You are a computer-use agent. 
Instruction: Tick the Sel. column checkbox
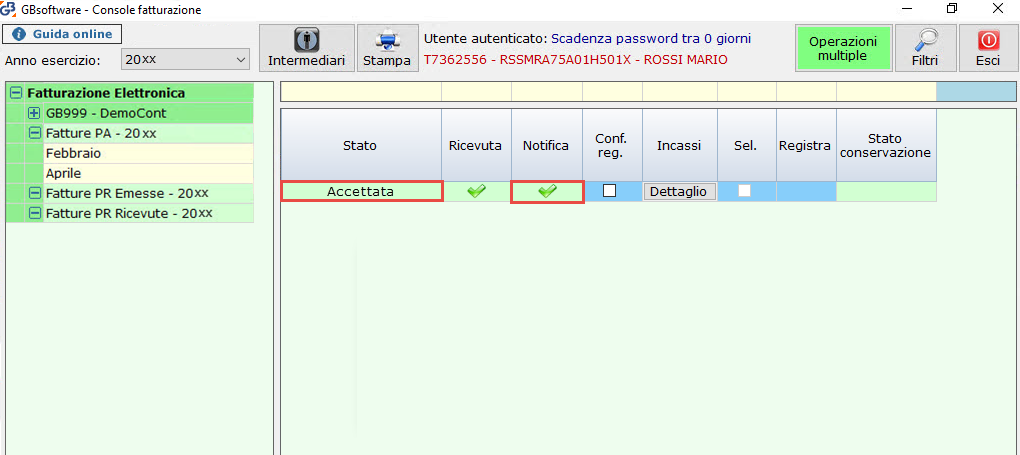click(x=744, y=191)
